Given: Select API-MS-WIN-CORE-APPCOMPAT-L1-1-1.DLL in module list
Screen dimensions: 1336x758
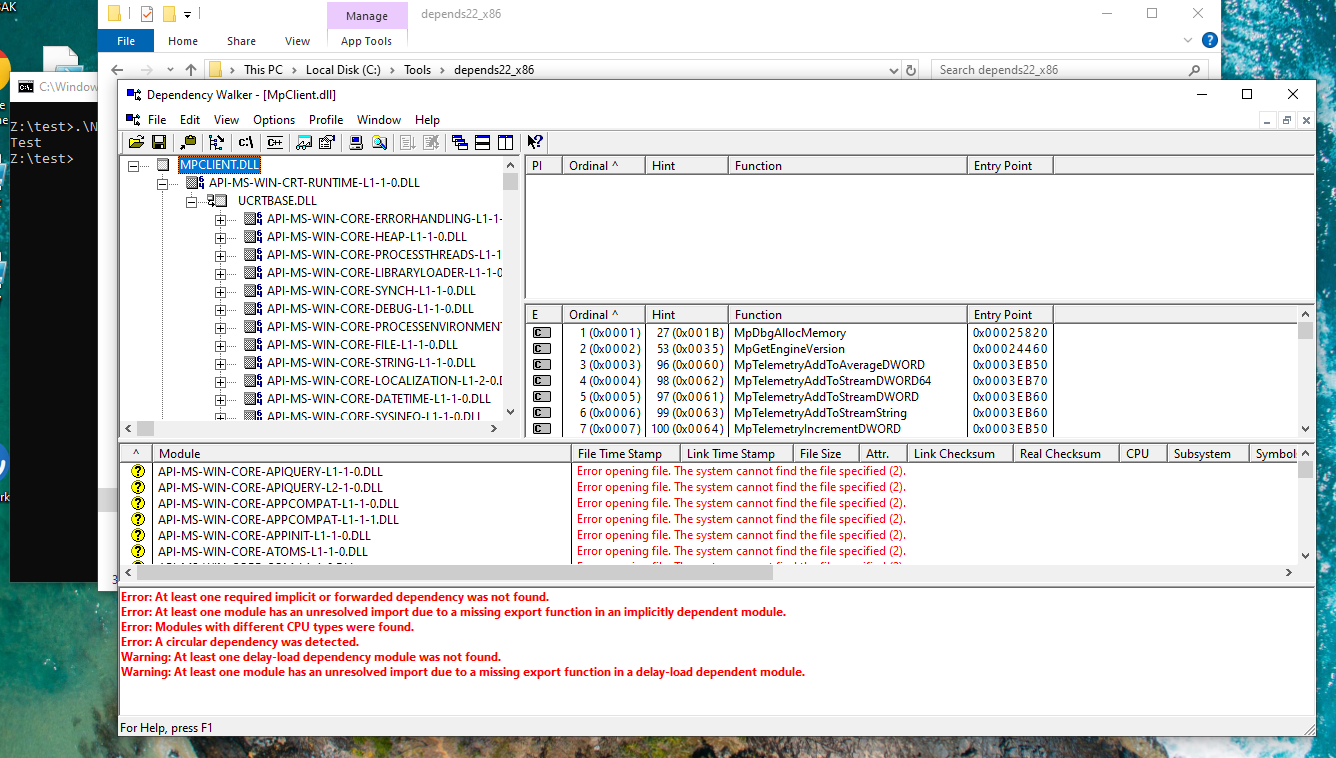Looking at the screenshot, I should tap(278, 519).
